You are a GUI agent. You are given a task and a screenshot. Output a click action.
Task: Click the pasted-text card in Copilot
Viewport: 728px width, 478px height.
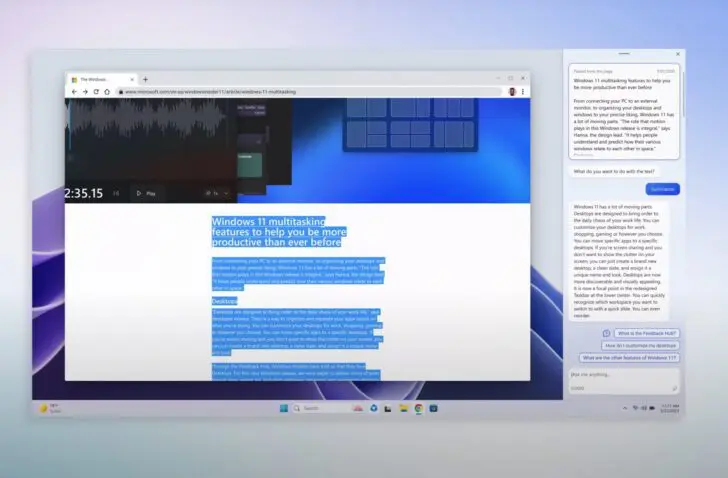[624, 112]
